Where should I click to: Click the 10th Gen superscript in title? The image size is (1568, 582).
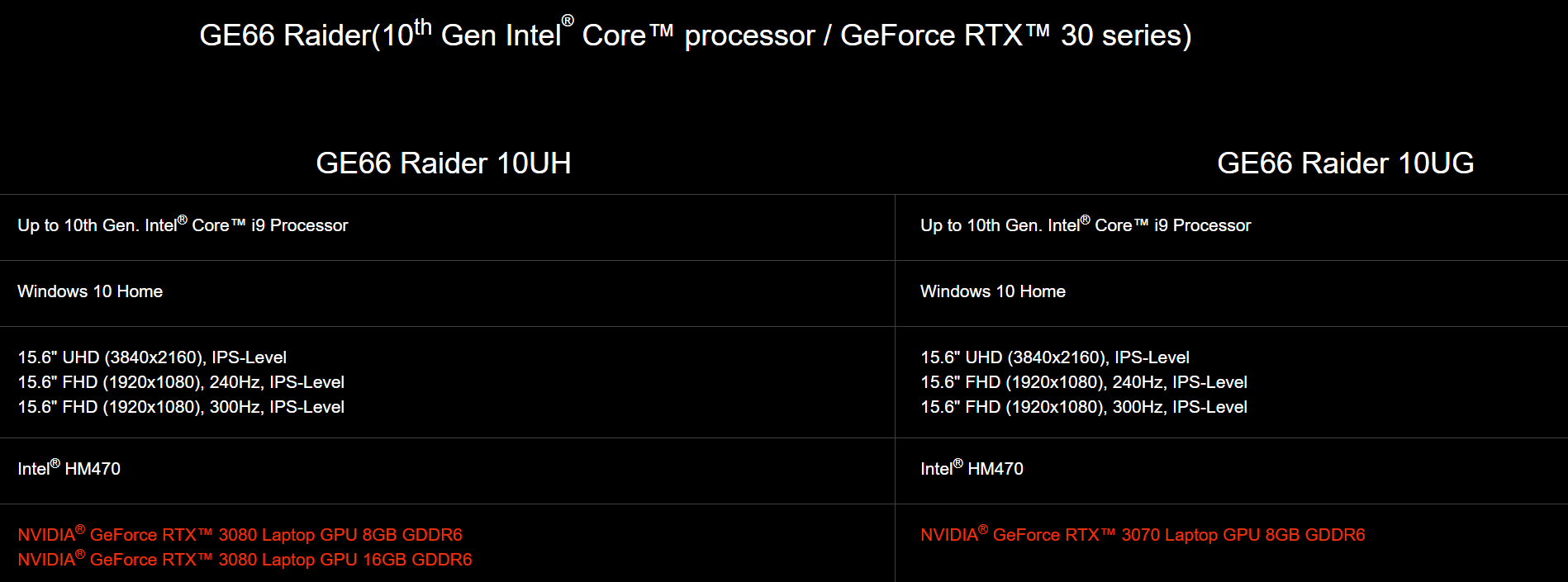click(x=423, y=26)
